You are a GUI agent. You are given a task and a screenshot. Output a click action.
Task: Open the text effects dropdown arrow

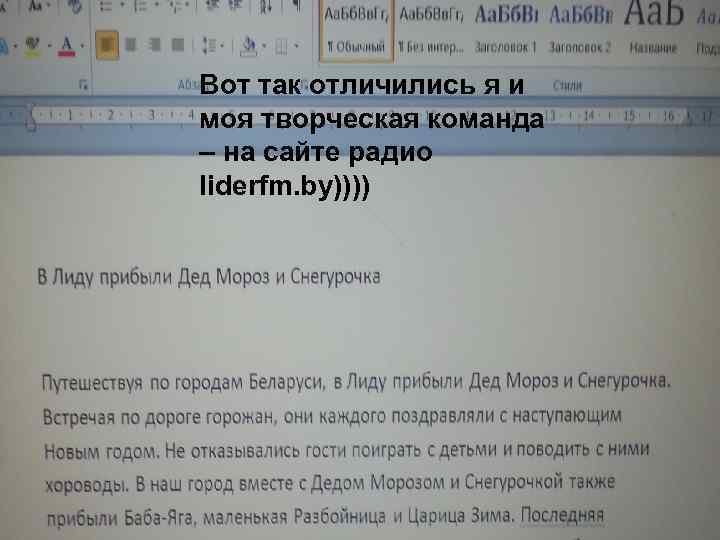15,46
